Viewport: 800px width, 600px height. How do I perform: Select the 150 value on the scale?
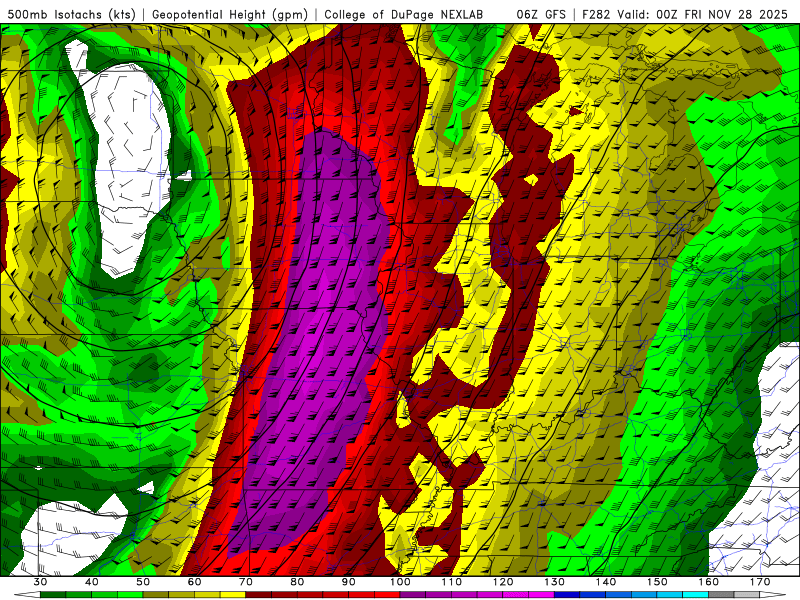[657, 582]
